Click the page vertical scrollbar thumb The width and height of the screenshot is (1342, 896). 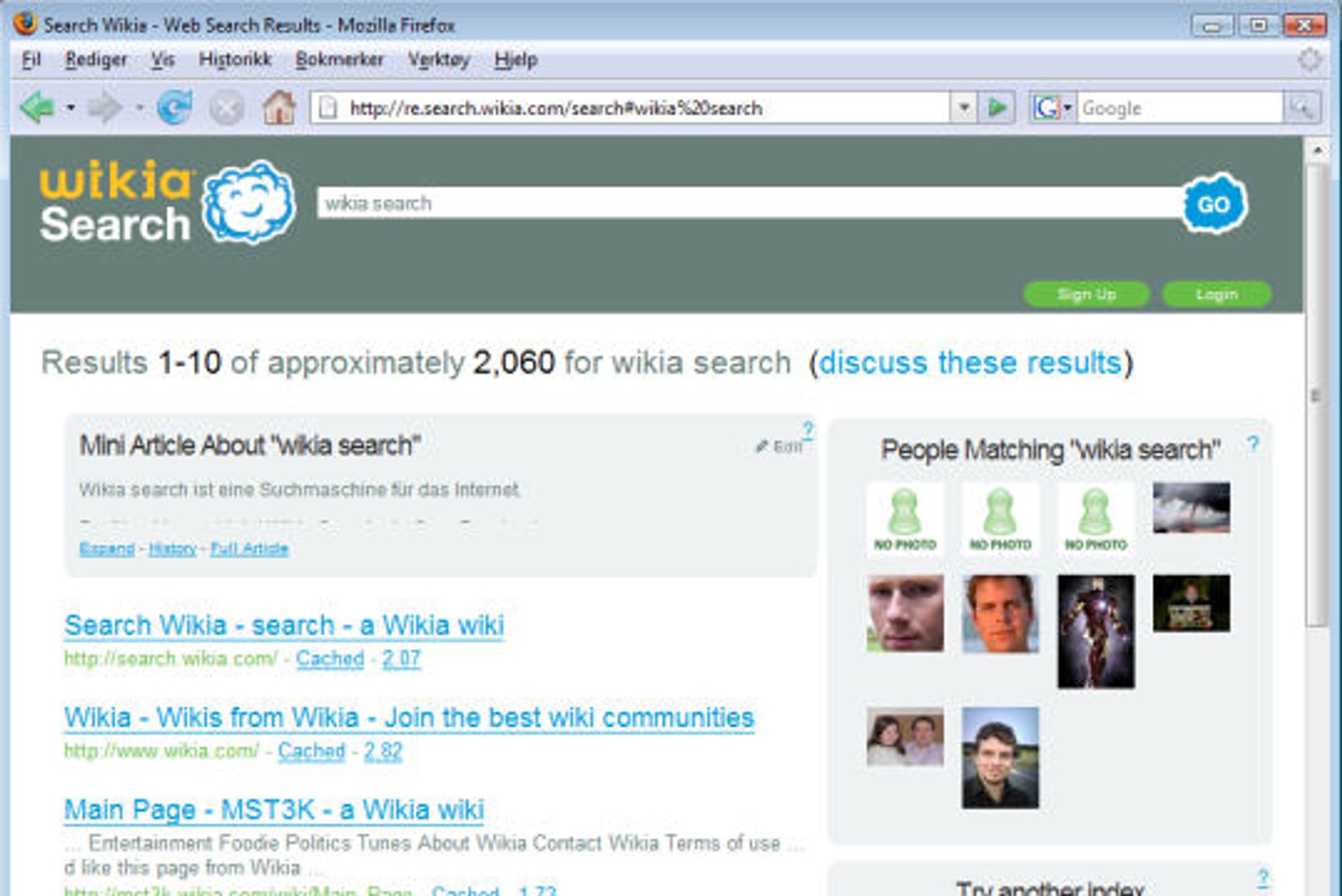[x=1317, y=396]
